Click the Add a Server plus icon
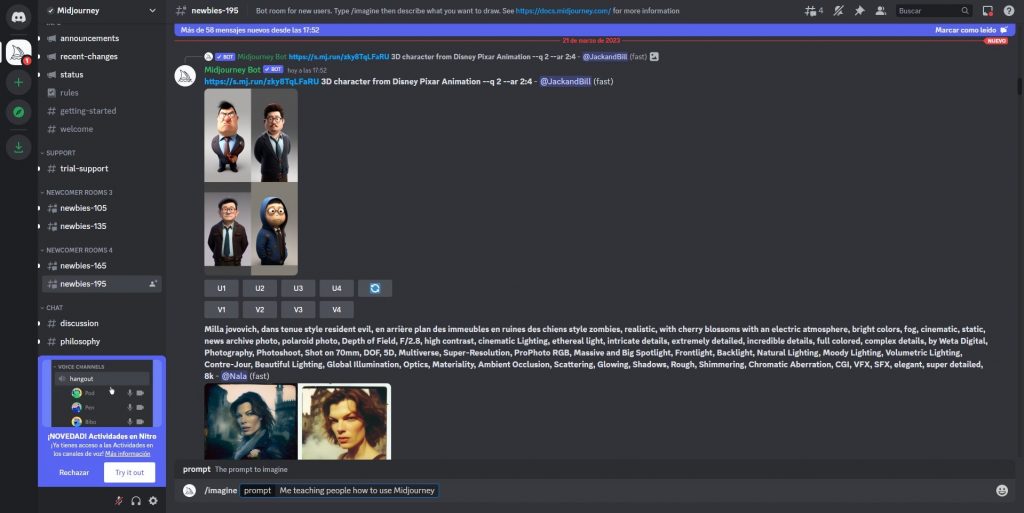 click(18, 82)
